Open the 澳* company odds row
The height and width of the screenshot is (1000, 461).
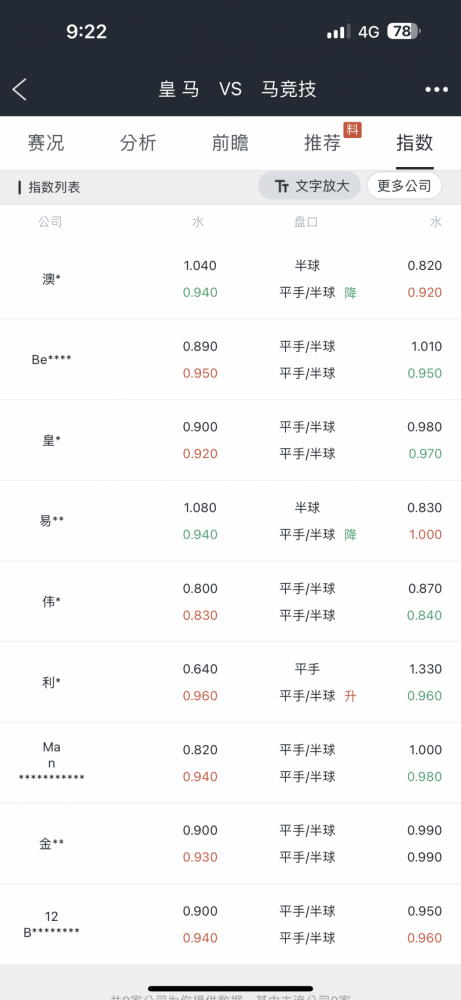pos(230,279)
